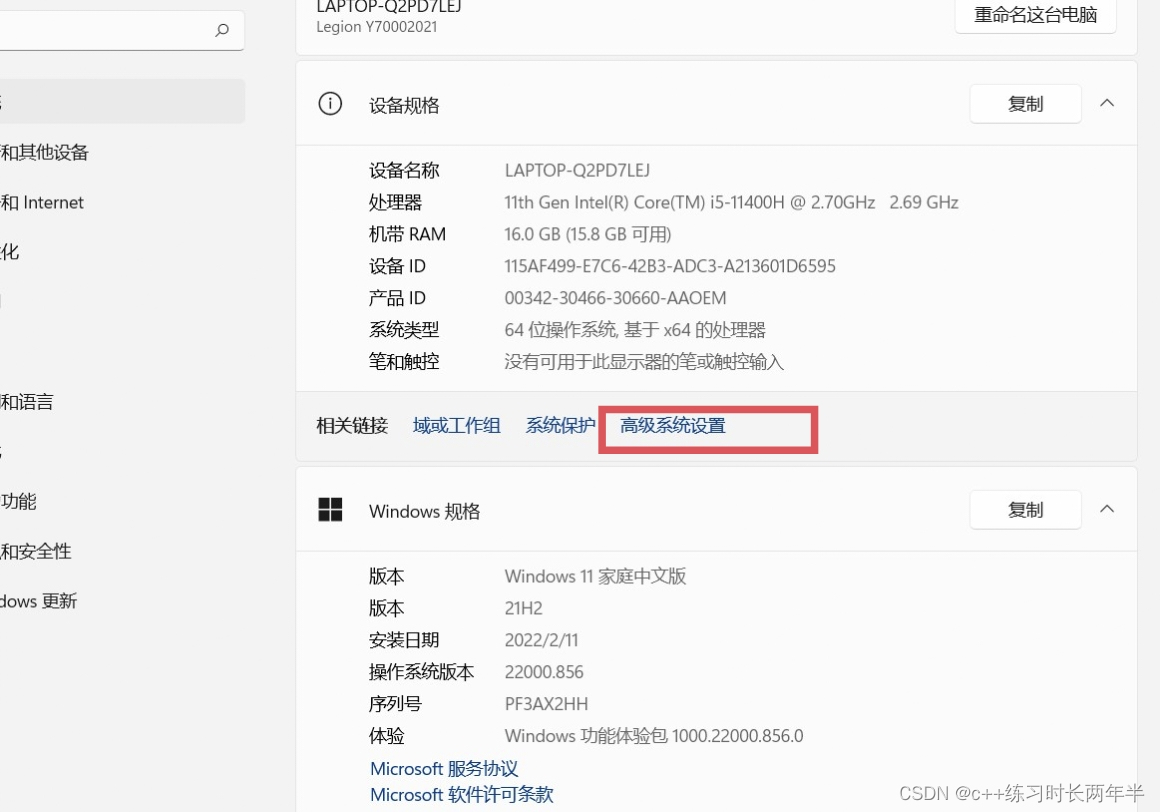
Task: Click the device specifications info icon
Action: coord(330,104)
